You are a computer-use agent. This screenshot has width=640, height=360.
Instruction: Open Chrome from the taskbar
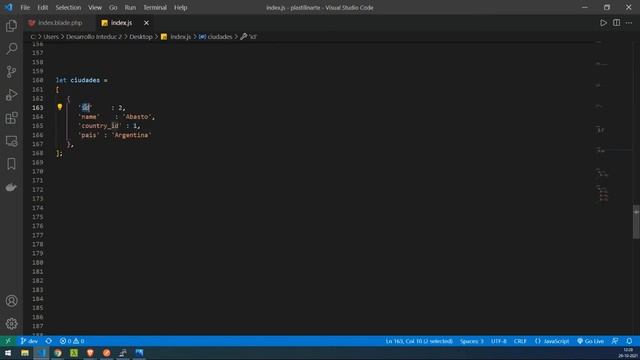point(58,353)
